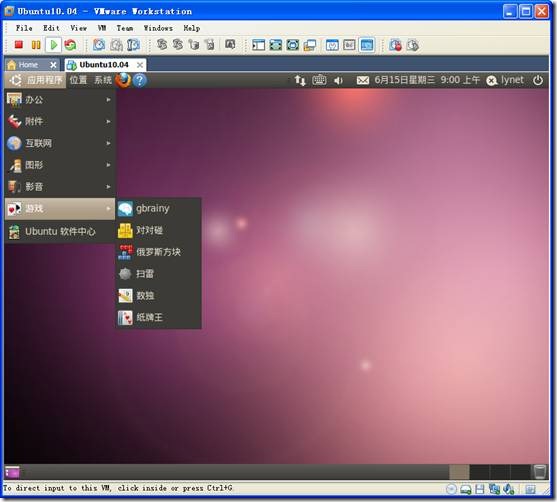The width and height of the screenshot is (557, 502).
Task: Switch to the second workspace in switcher
Action: (480, 472)
